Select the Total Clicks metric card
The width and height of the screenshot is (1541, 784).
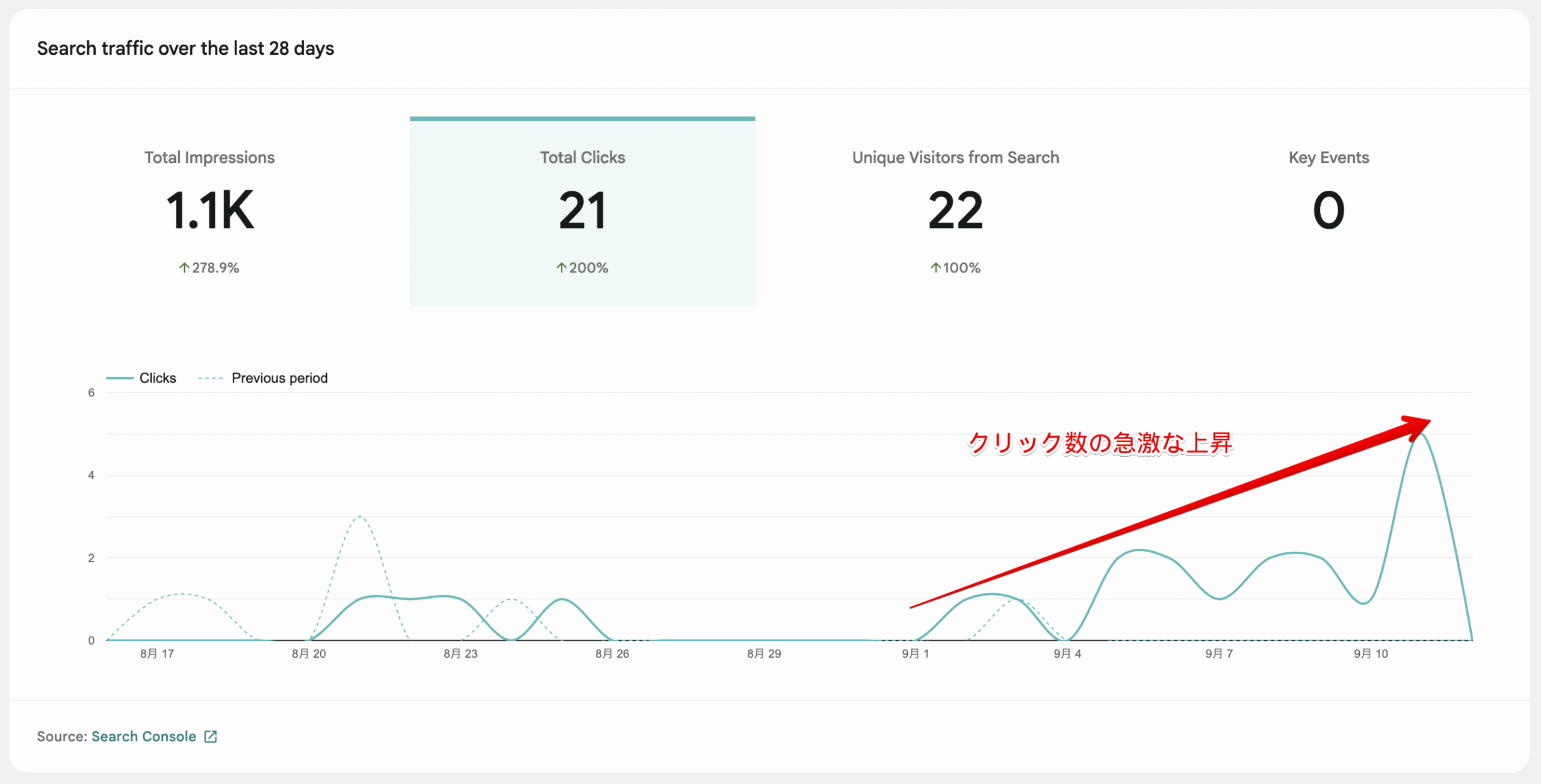[x=582, y=211]
